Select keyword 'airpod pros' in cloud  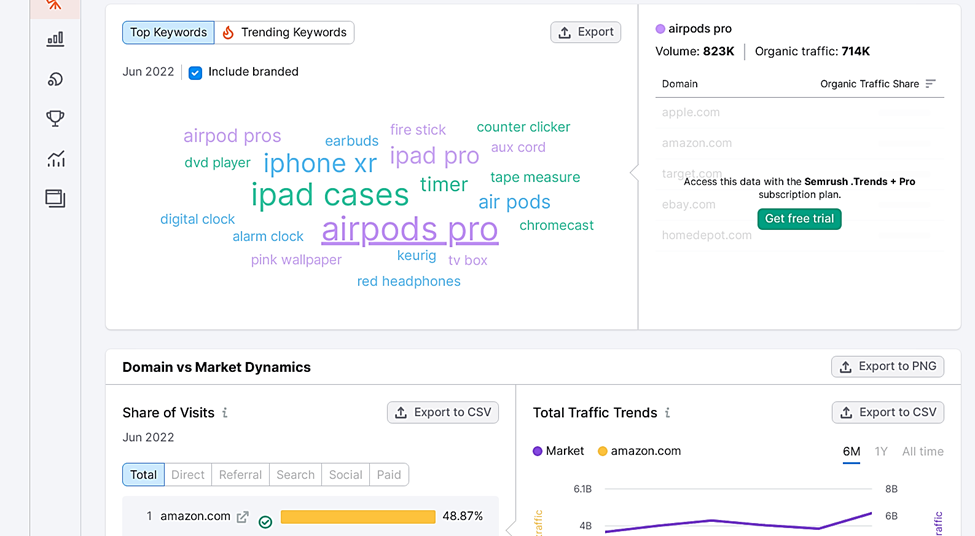[x=232, y=136]
